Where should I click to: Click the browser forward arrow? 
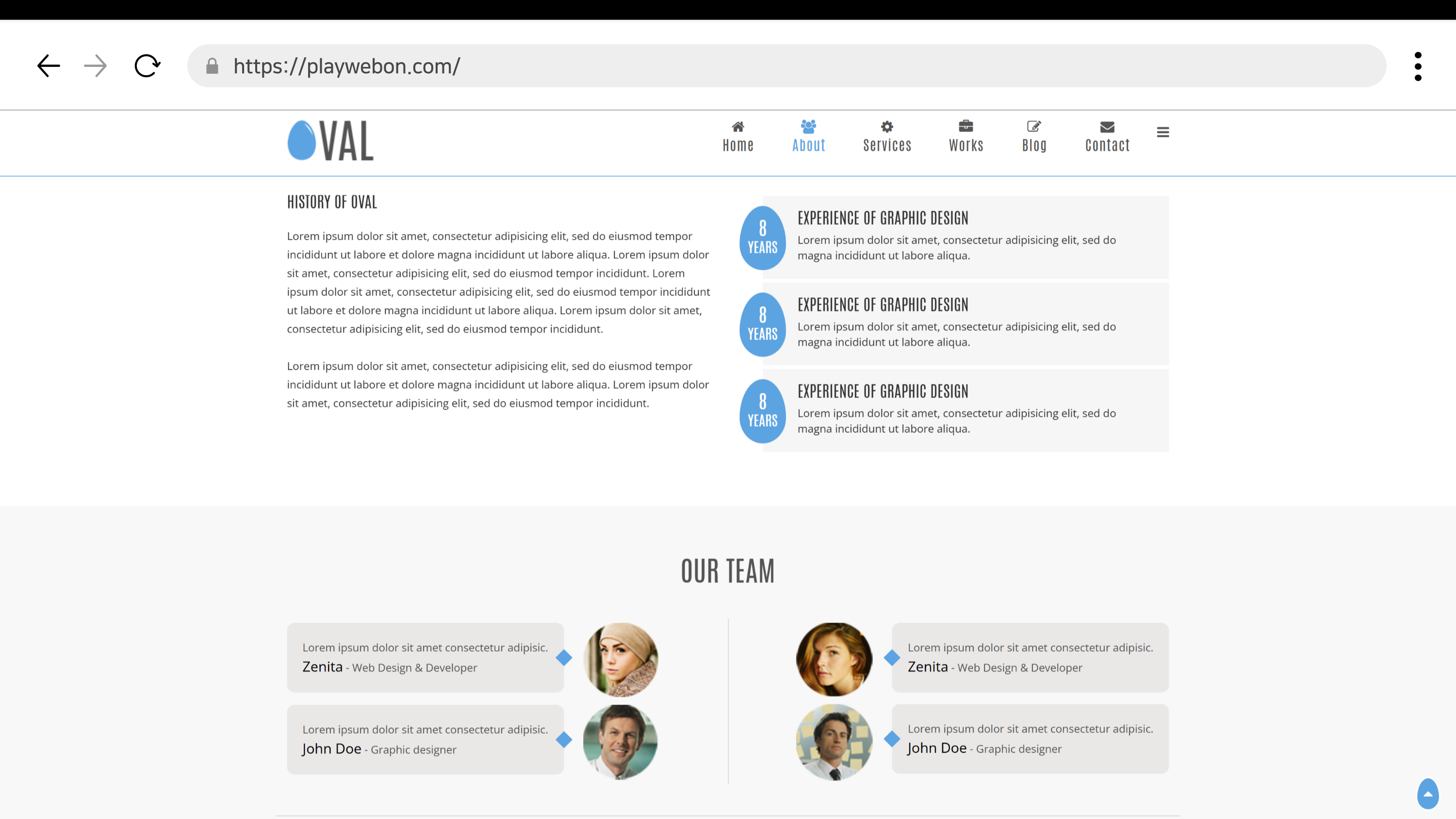pos(95,66)
